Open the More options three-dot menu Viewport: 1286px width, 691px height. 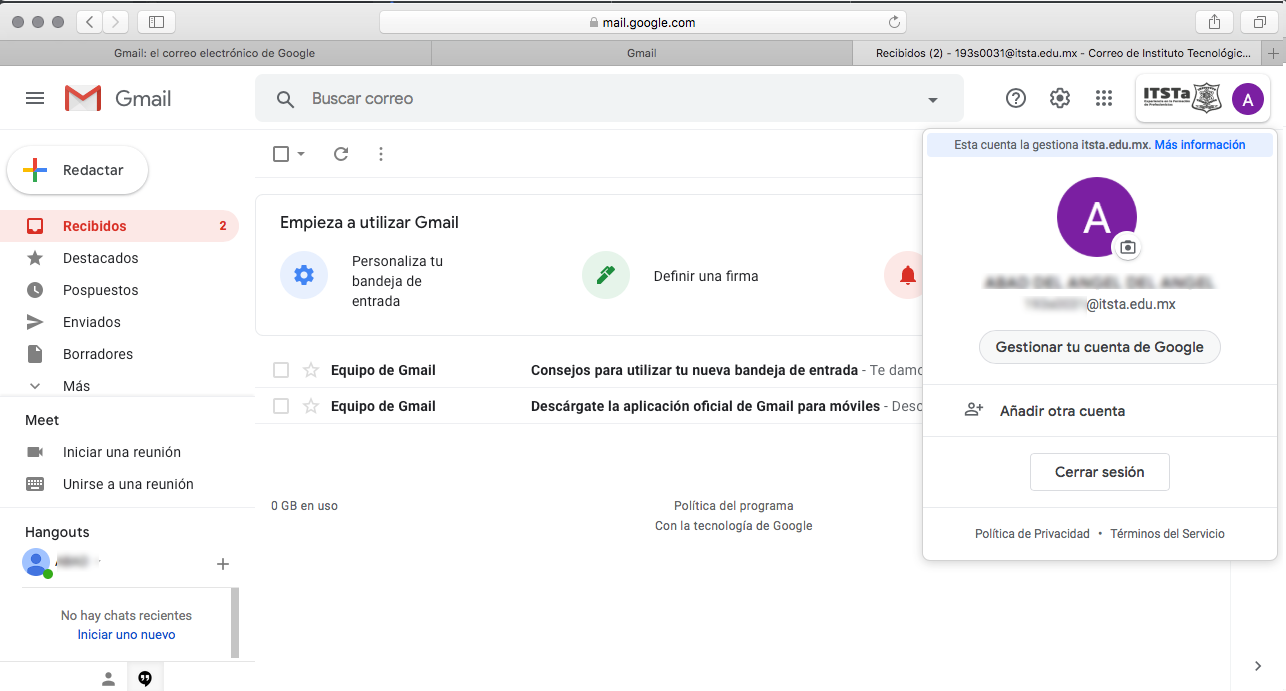click(380, 154)
